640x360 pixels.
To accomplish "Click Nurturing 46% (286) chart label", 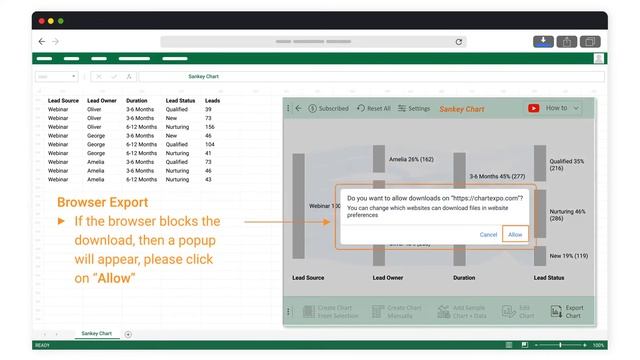I will (567, 215).
